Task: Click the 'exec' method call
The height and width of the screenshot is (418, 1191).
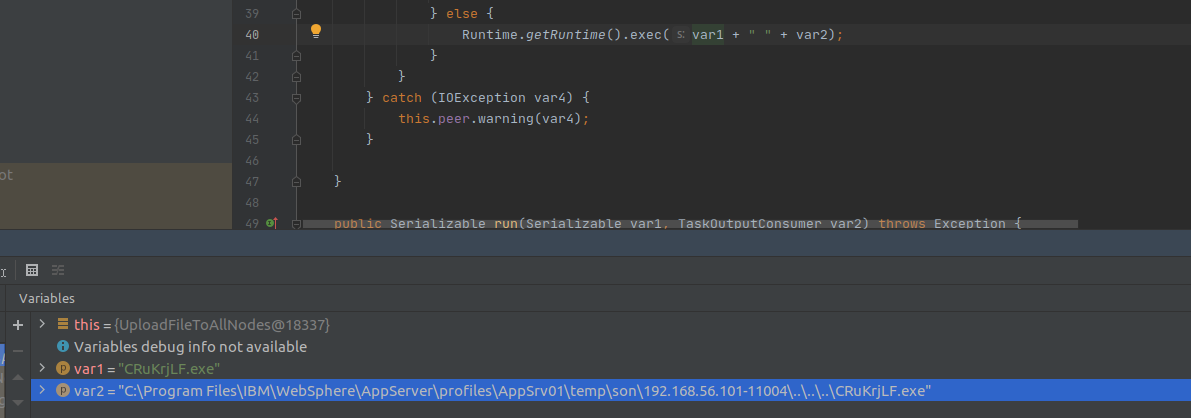Action: point(646,35)
